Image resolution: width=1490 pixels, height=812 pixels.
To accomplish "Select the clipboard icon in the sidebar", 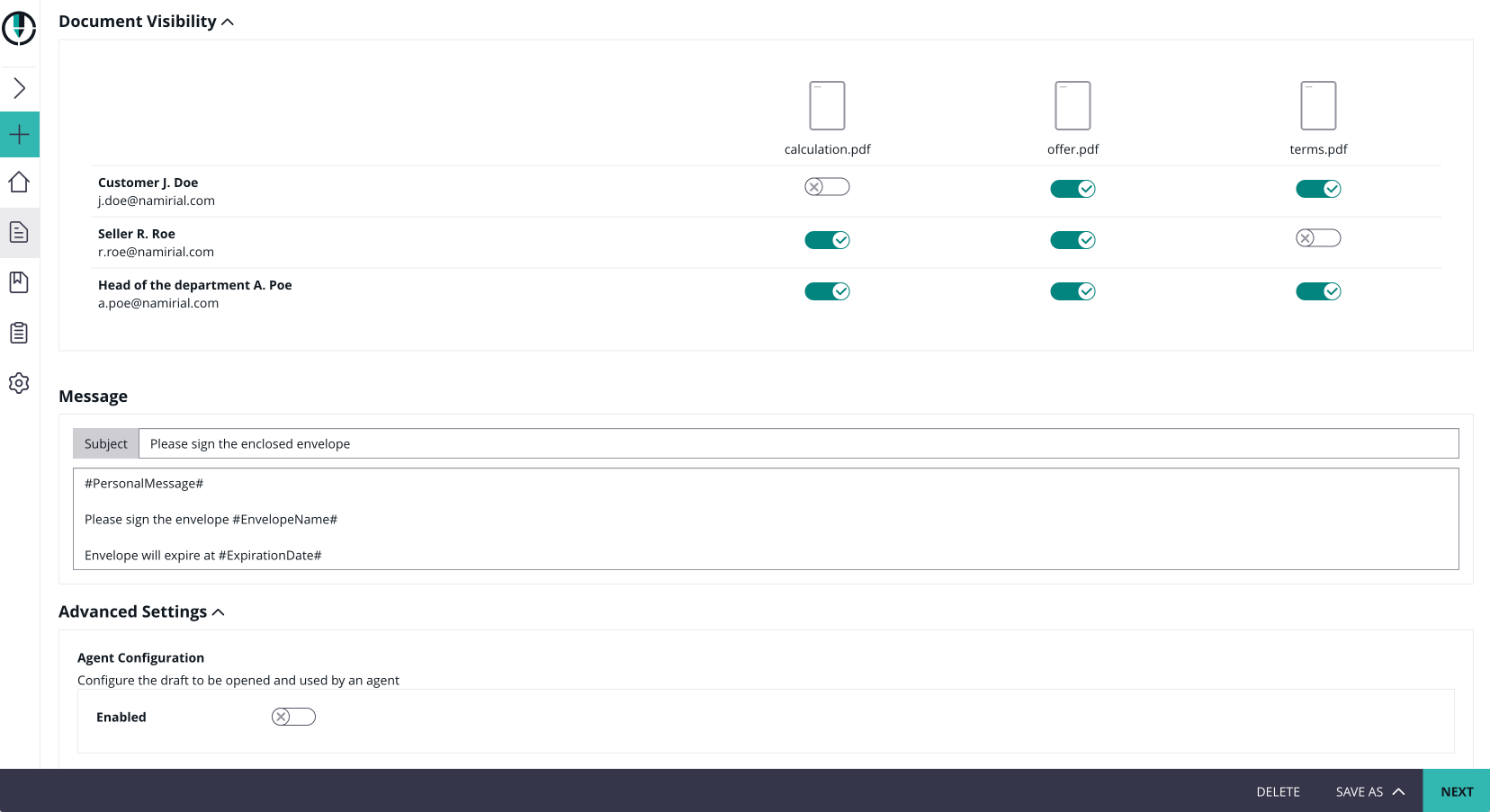I will pyautogui.click(x=19, y=332).
